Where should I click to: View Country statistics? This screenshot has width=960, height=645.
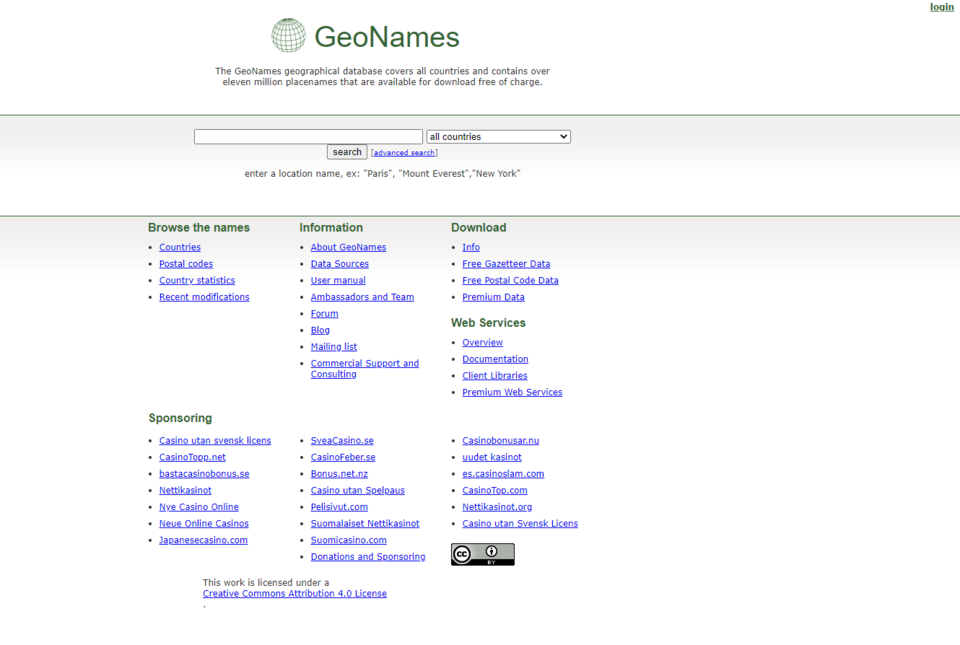pos(197,281)
